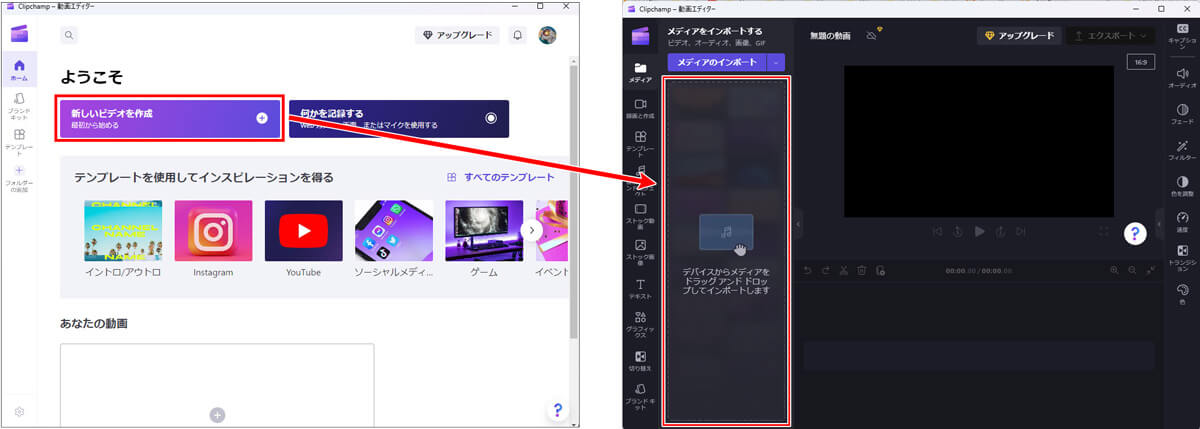This screenshot has width=1200, height=429.
Task: Select the イントロ/アウトロ template thumbnail
Action: (123, 230)
